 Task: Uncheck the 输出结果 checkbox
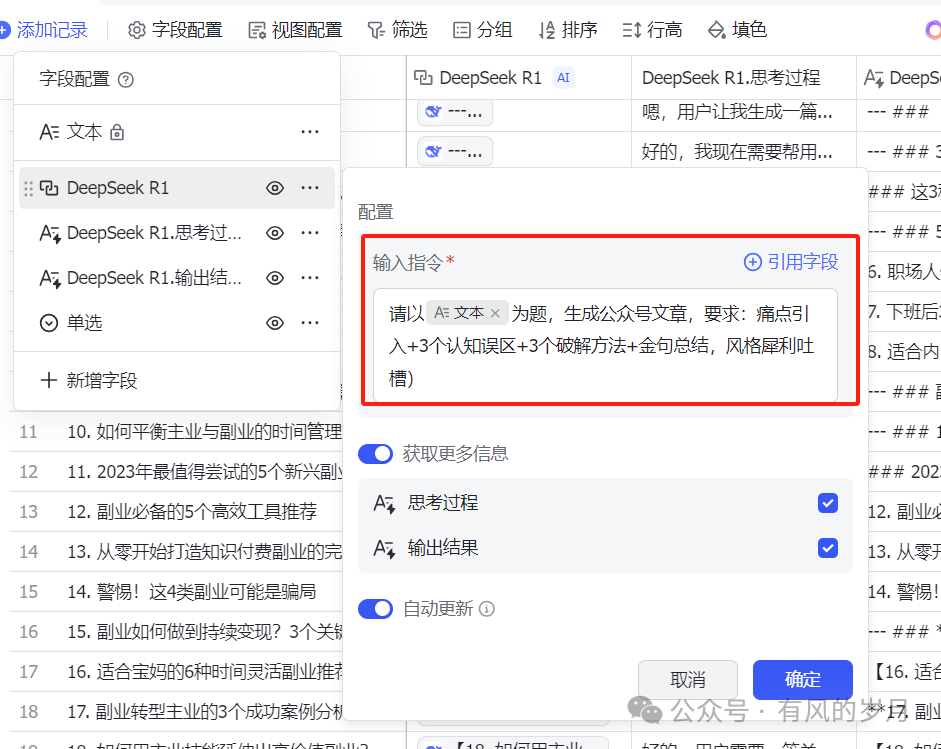828,548
